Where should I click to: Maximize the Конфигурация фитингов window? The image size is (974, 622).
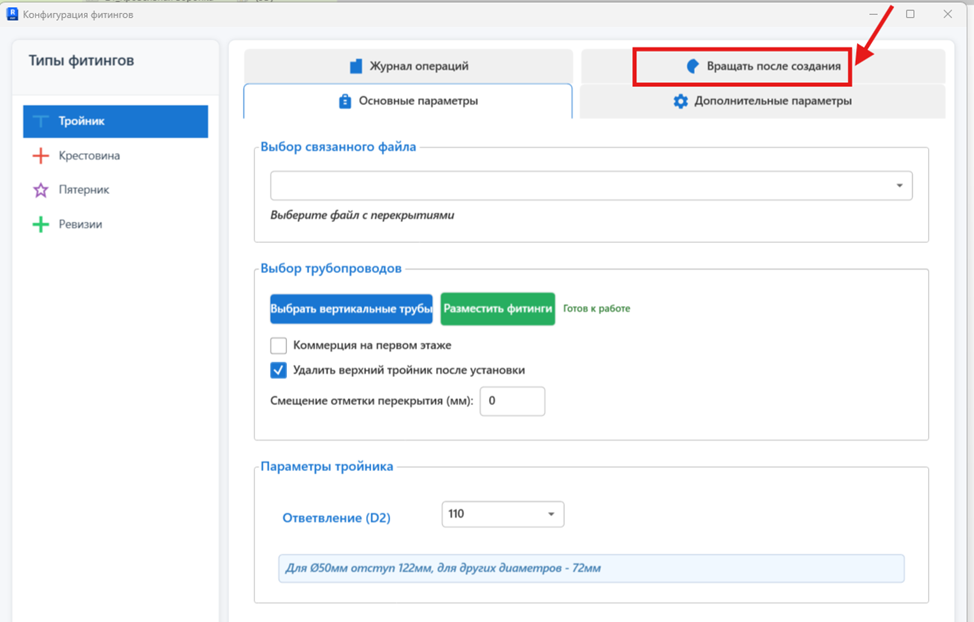910,14
